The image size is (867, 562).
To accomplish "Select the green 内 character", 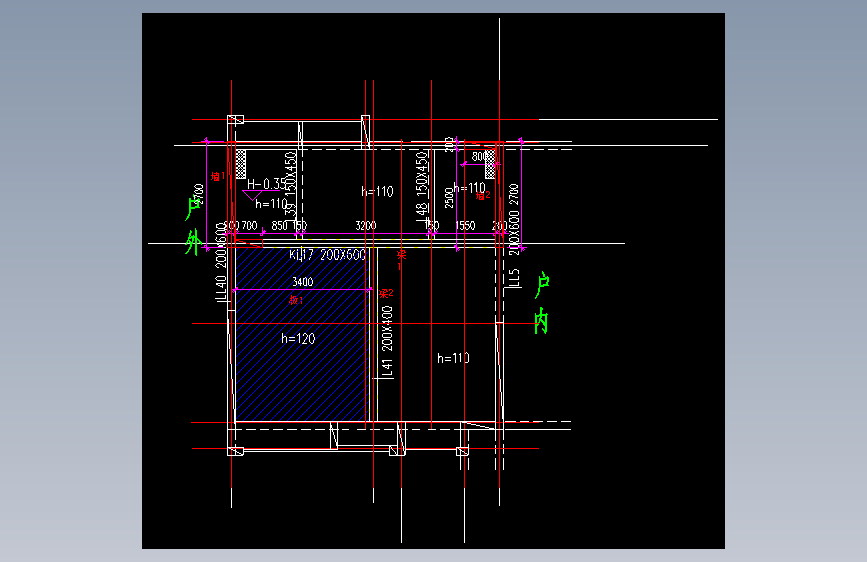I will pos(541,320).
